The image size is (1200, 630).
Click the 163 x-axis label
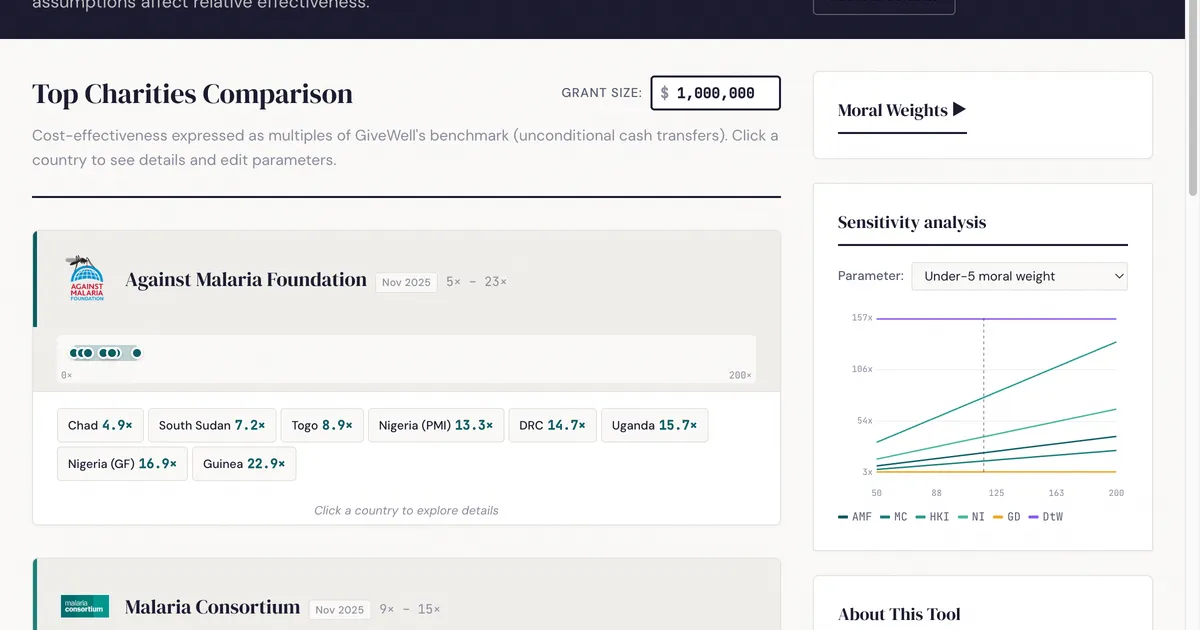pyautogui.click(x=1057, y=493)
